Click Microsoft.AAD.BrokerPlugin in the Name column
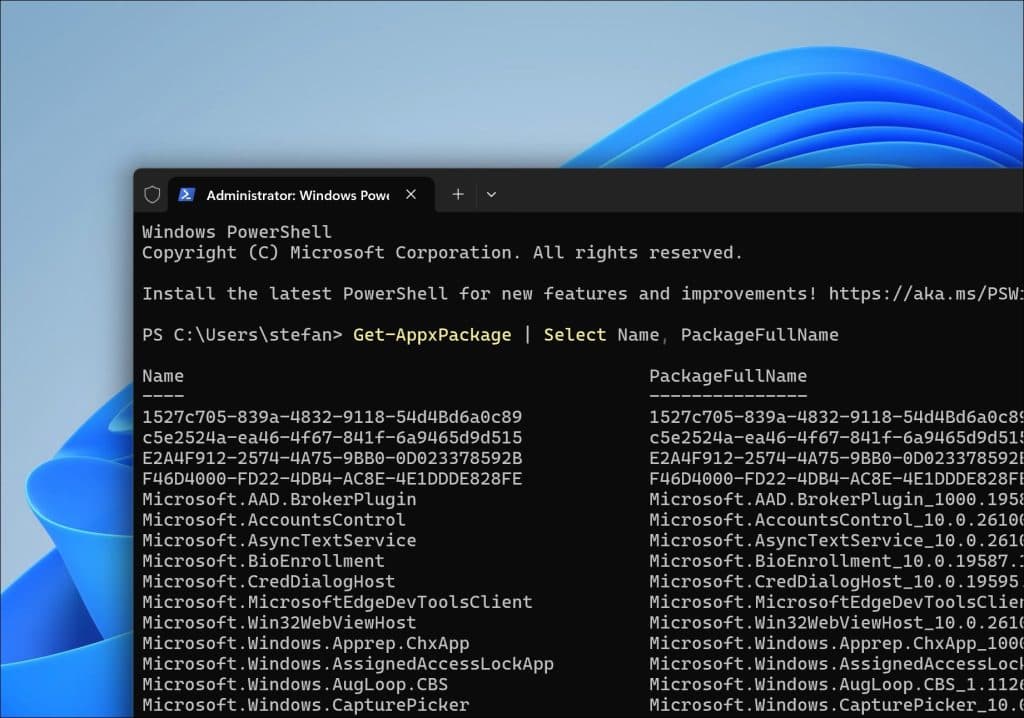This screenshot has height=718, width=1024. (x=280, y=499)
